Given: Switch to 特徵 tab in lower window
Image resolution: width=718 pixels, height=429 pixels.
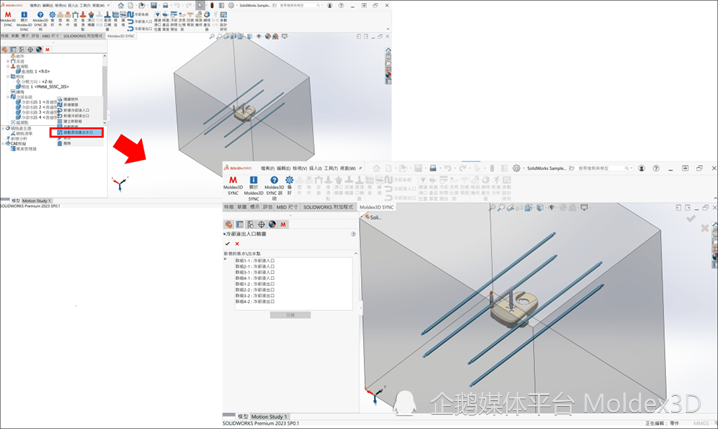Looking at the screenshot, I should [229, 207].
